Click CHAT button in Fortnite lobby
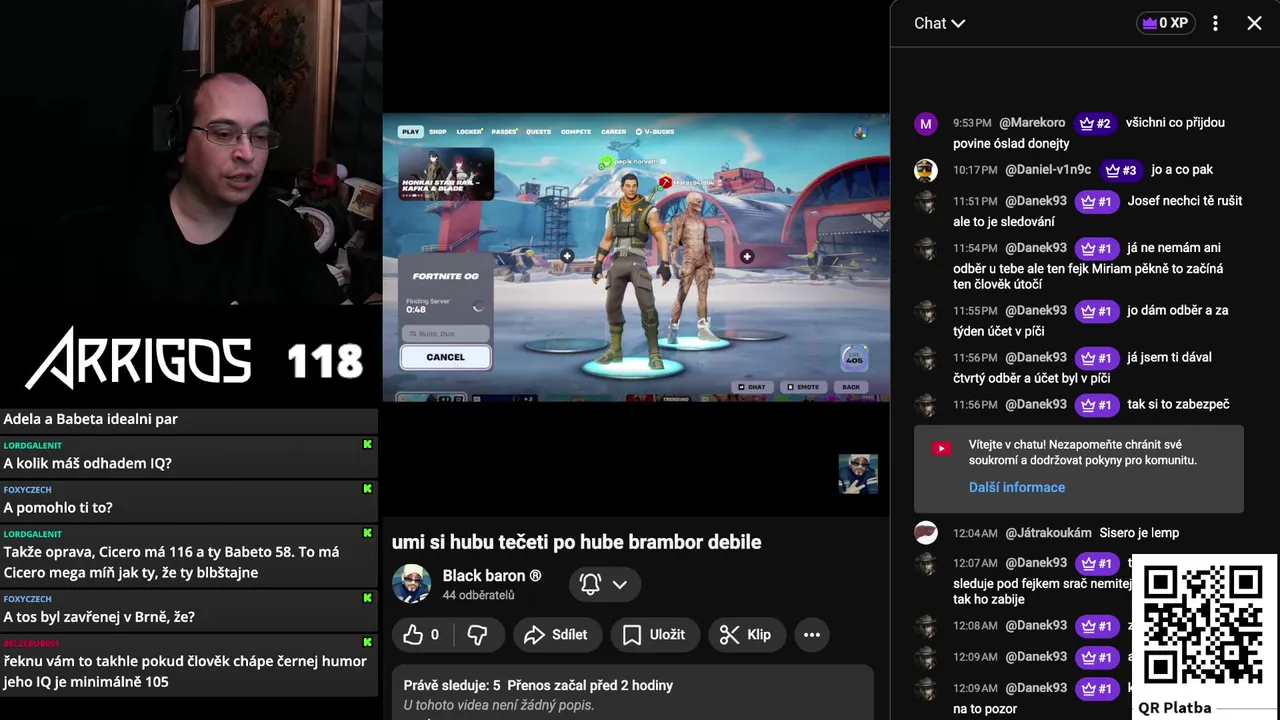The image size is (1280, 720). [752, 387]
